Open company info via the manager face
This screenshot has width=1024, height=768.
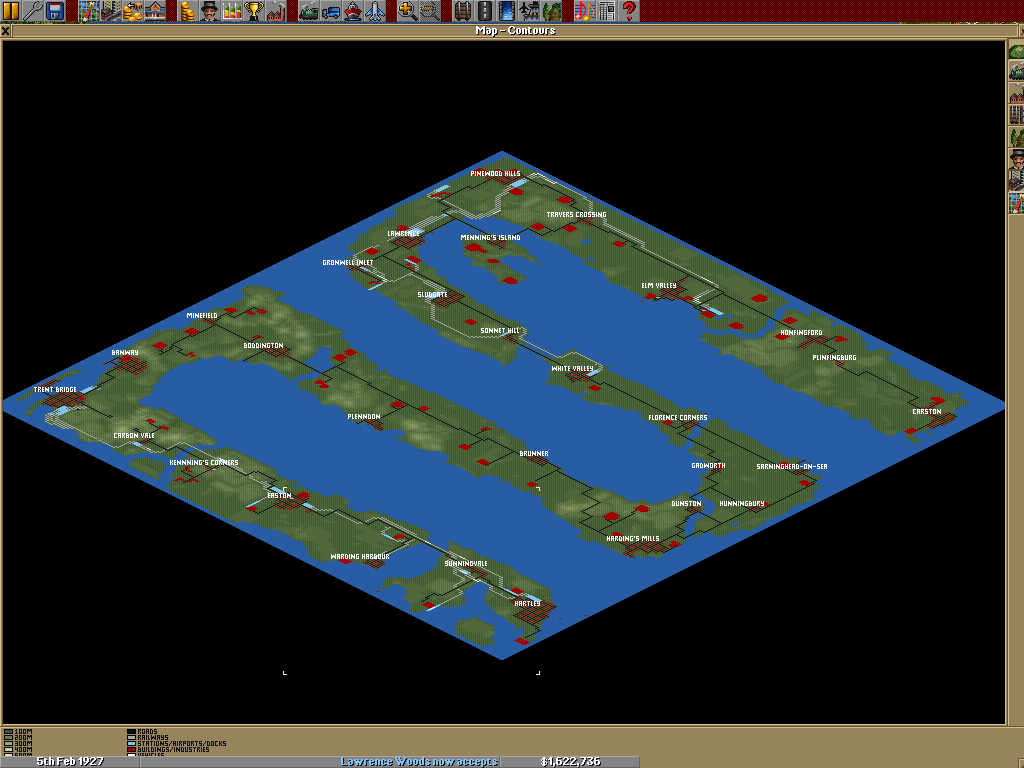[x=210, y=10]
